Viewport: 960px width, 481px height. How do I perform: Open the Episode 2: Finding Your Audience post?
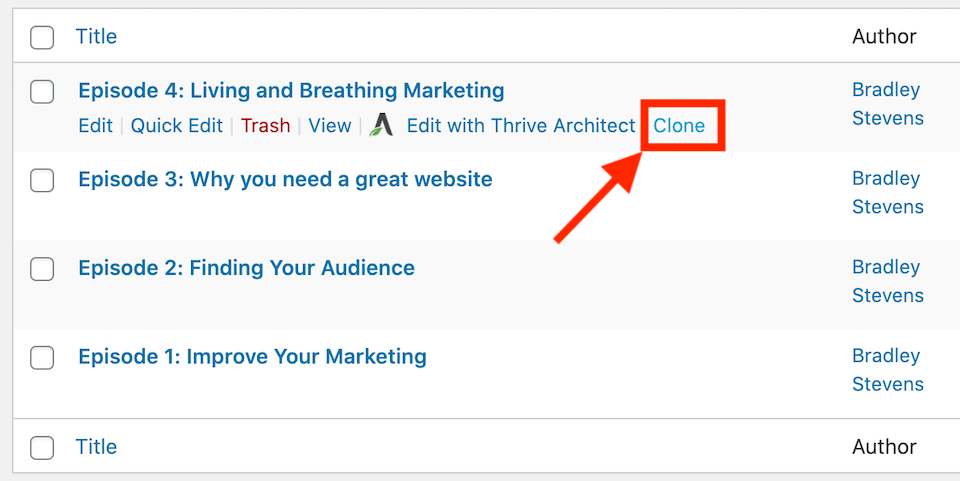tap(247, 268)
